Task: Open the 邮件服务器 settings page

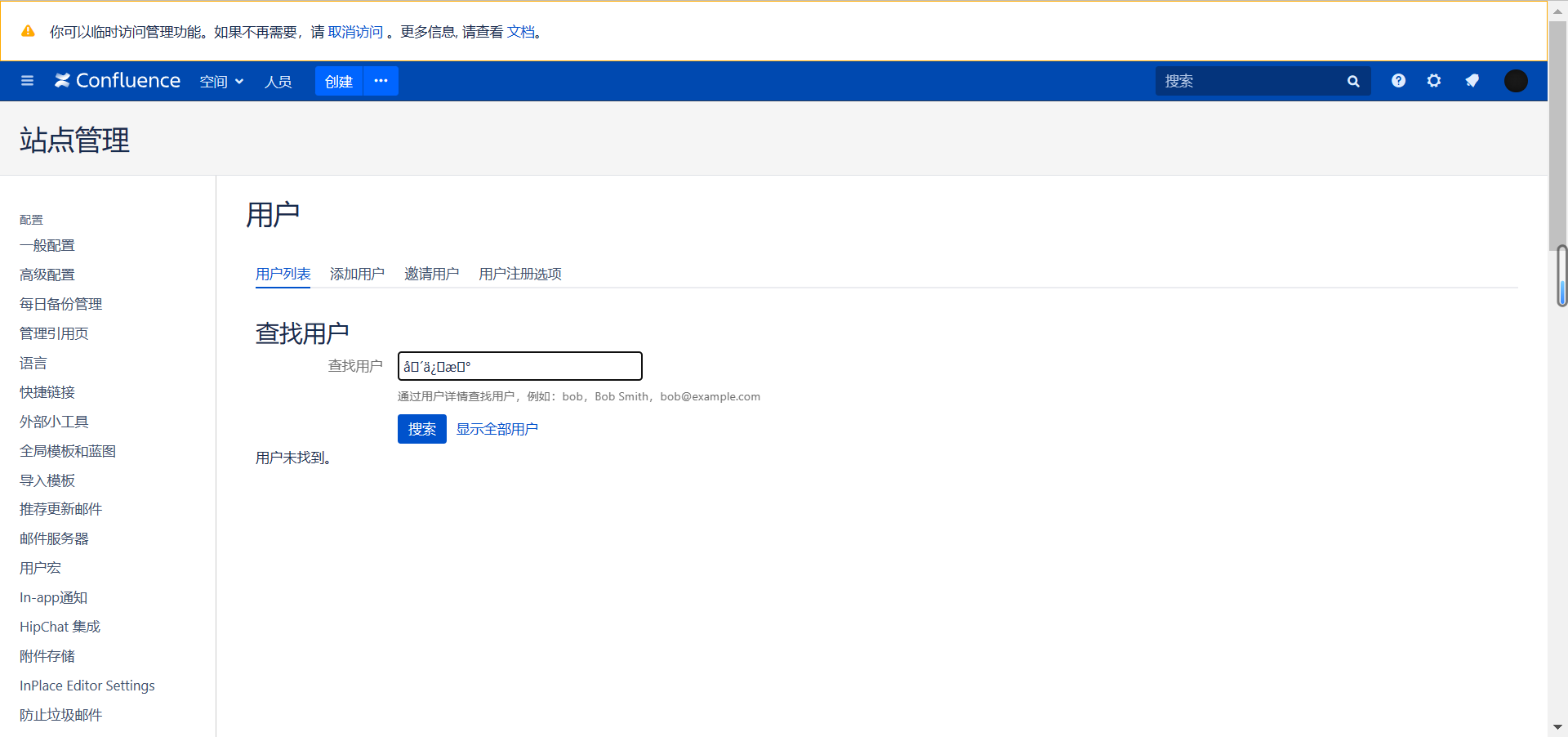Action: 54,538
